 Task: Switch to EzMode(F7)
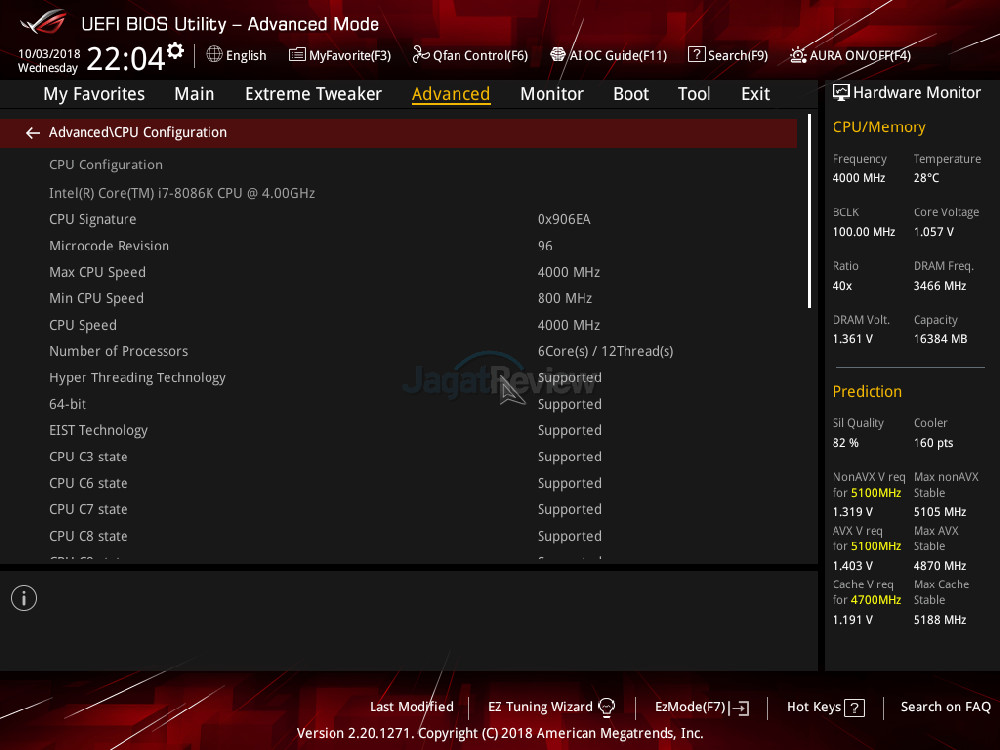point(690,707)
